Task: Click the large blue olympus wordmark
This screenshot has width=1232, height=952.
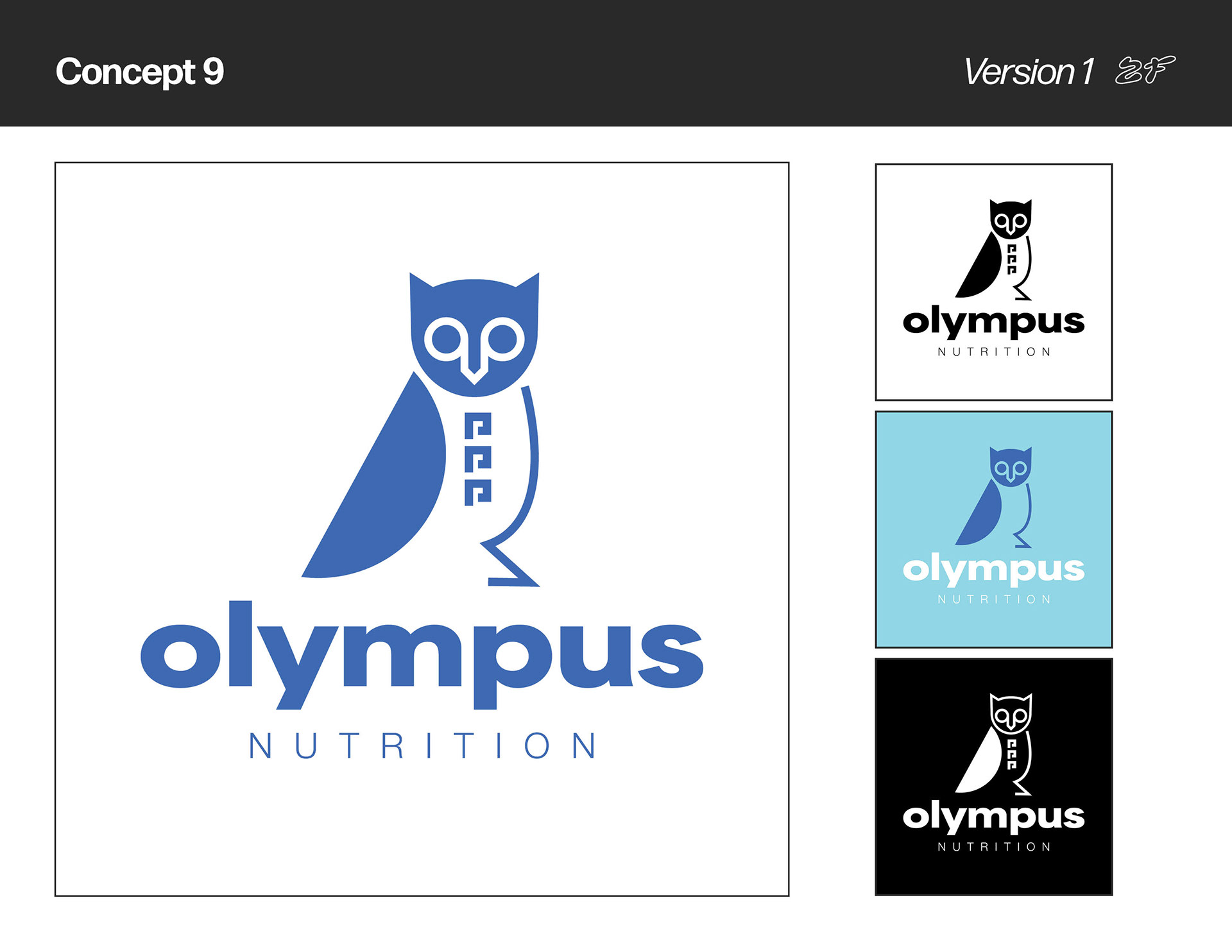Action: pos(422,655)
